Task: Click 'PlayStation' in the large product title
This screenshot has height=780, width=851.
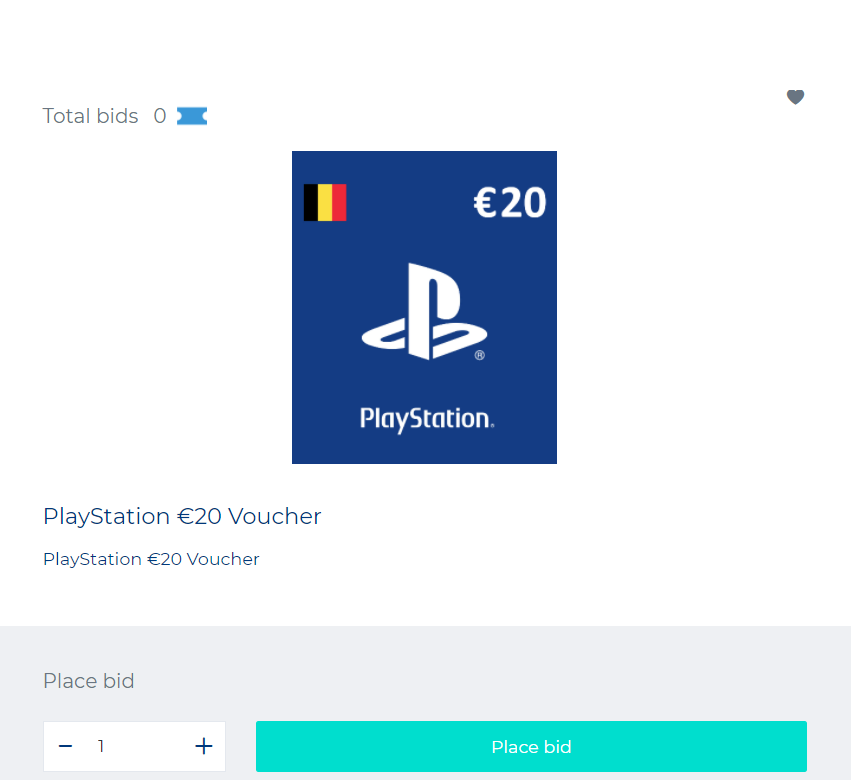Action: click(106, 517)
